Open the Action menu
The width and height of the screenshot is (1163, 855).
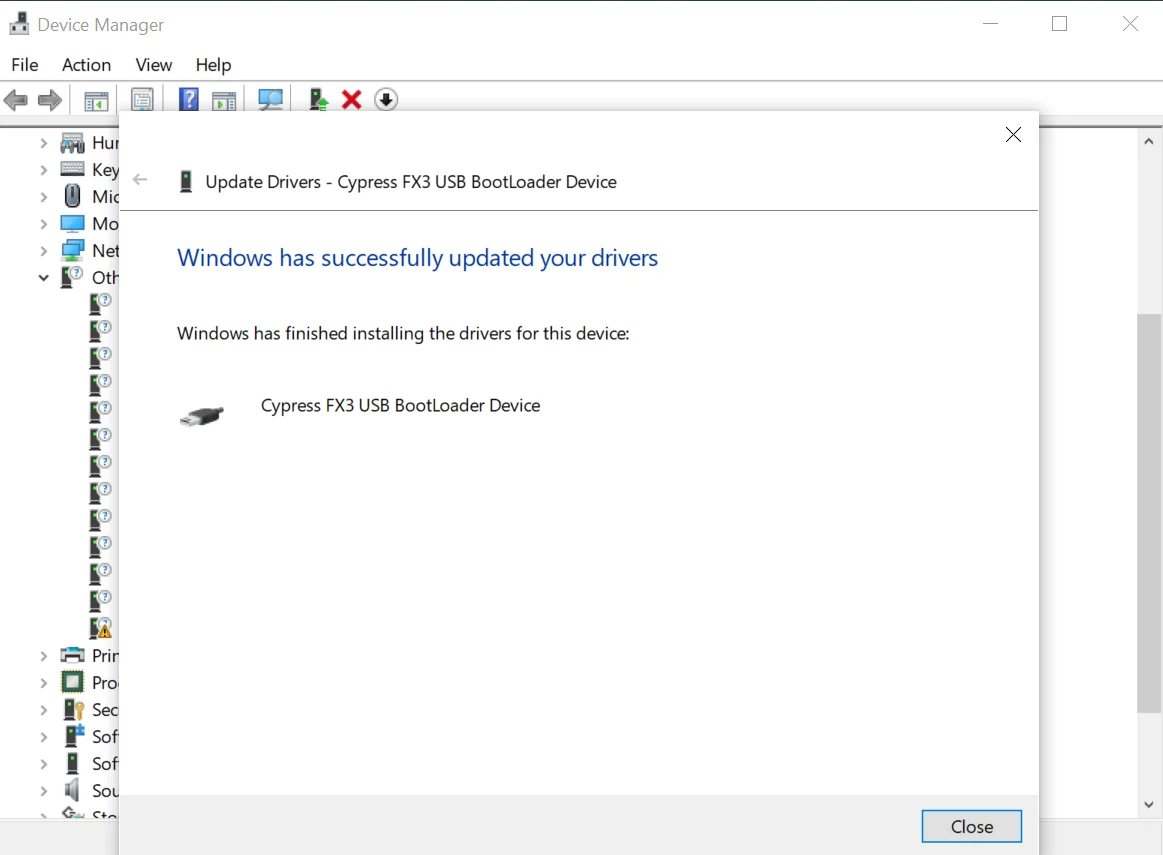[x=87, y=65]
